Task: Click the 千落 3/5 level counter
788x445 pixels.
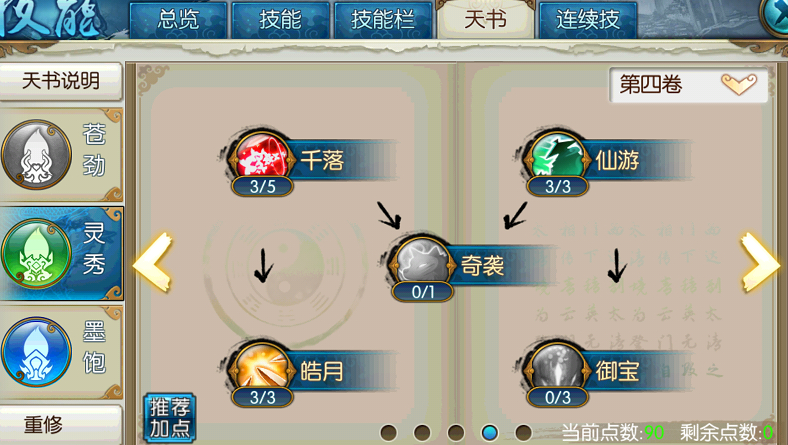Action: click(262, 187)
